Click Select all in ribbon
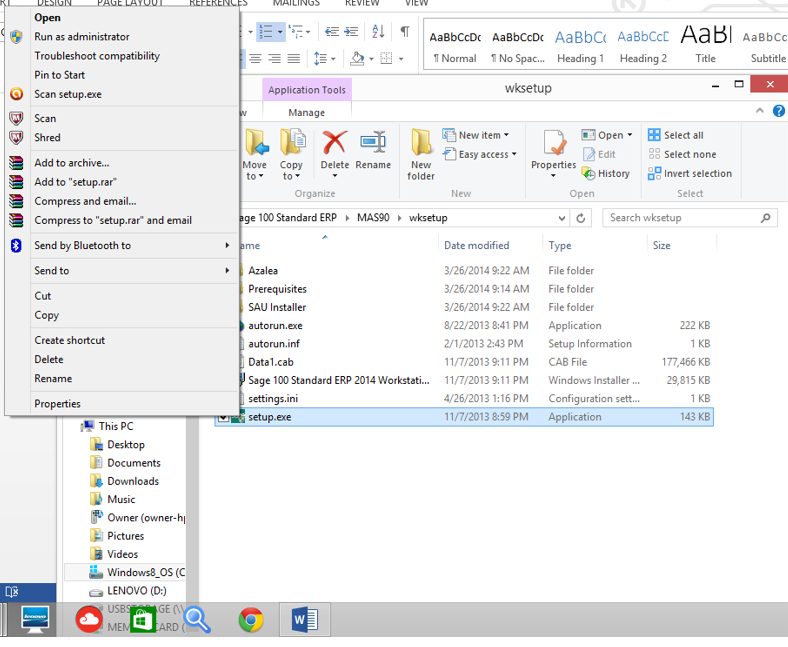Image resolution: width=788 pixels, height=647 pixels. [675, 135]
